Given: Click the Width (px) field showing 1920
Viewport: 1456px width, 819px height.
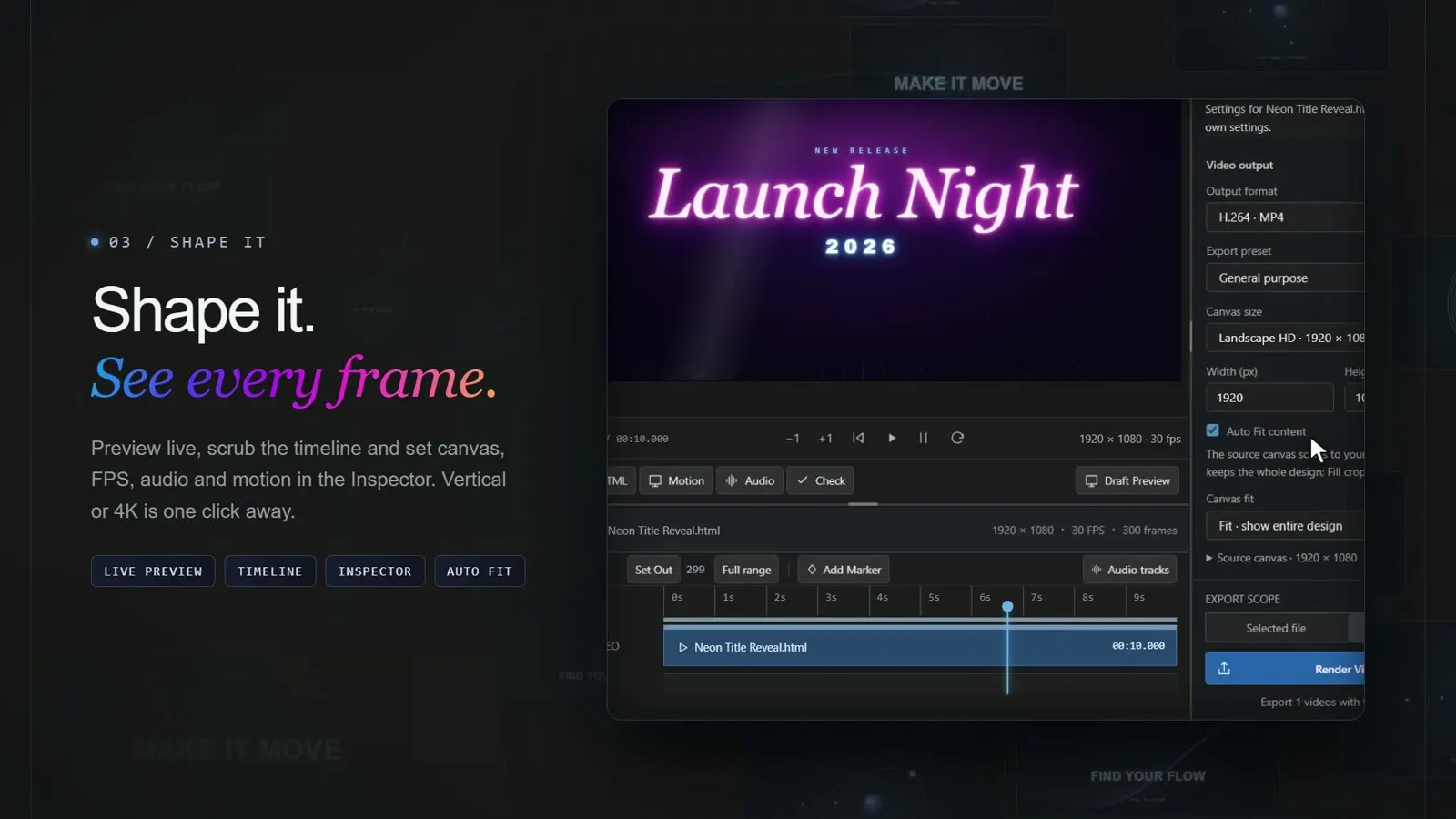Looking at the screenshot, I should point(1269,398).
